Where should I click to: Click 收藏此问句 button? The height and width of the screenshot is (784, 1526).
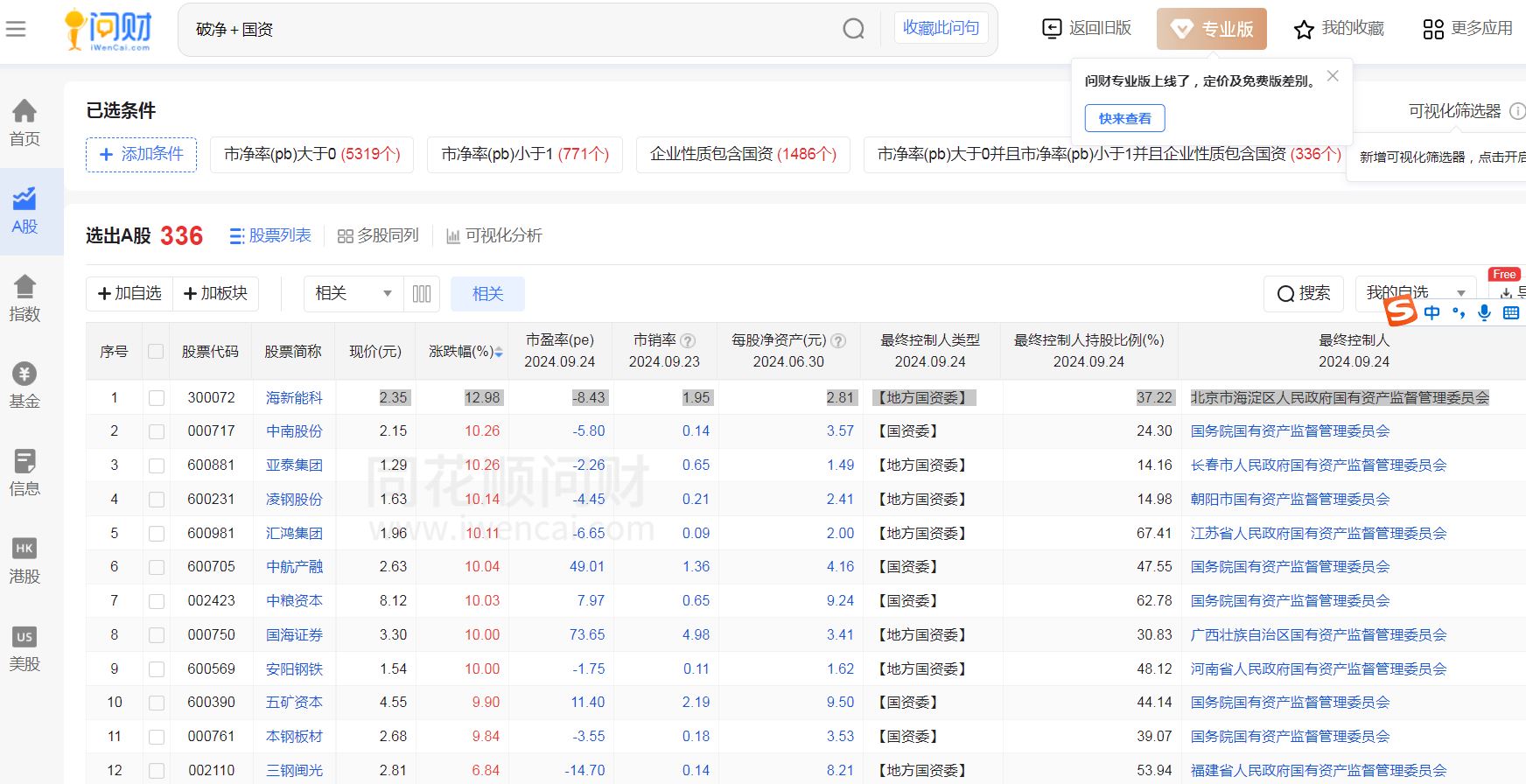point(941,28)
